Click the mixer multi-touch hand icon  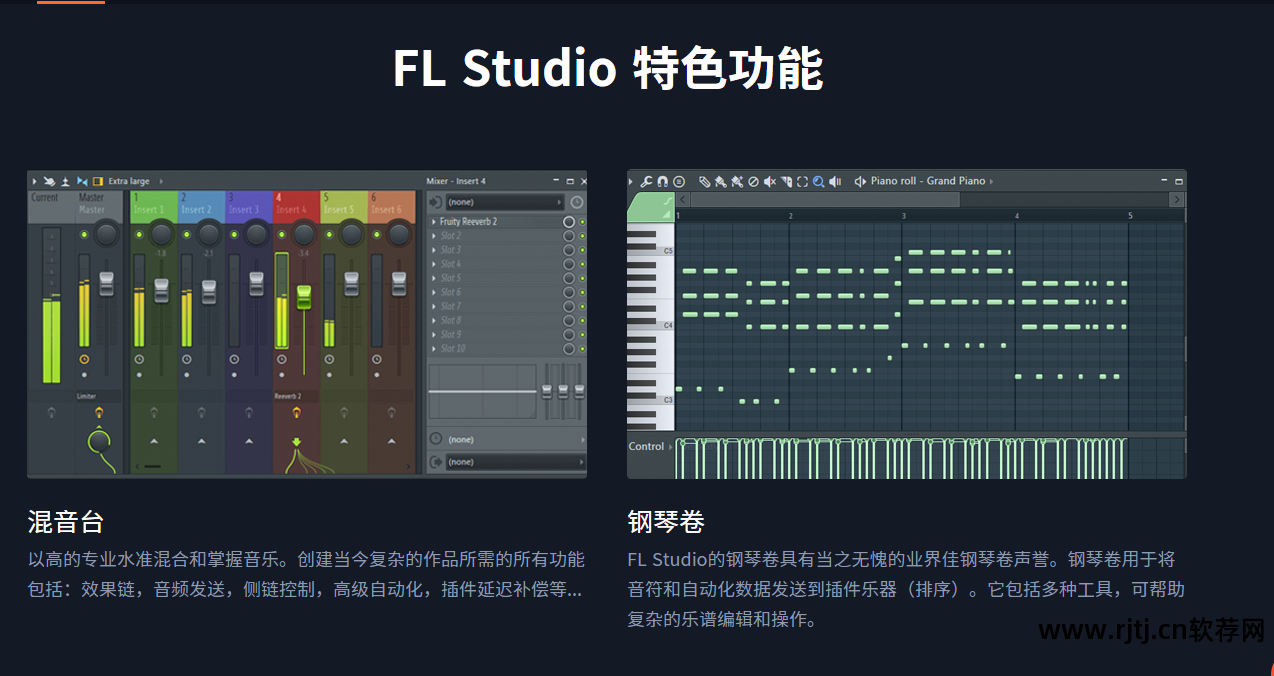tap(49, 181)
